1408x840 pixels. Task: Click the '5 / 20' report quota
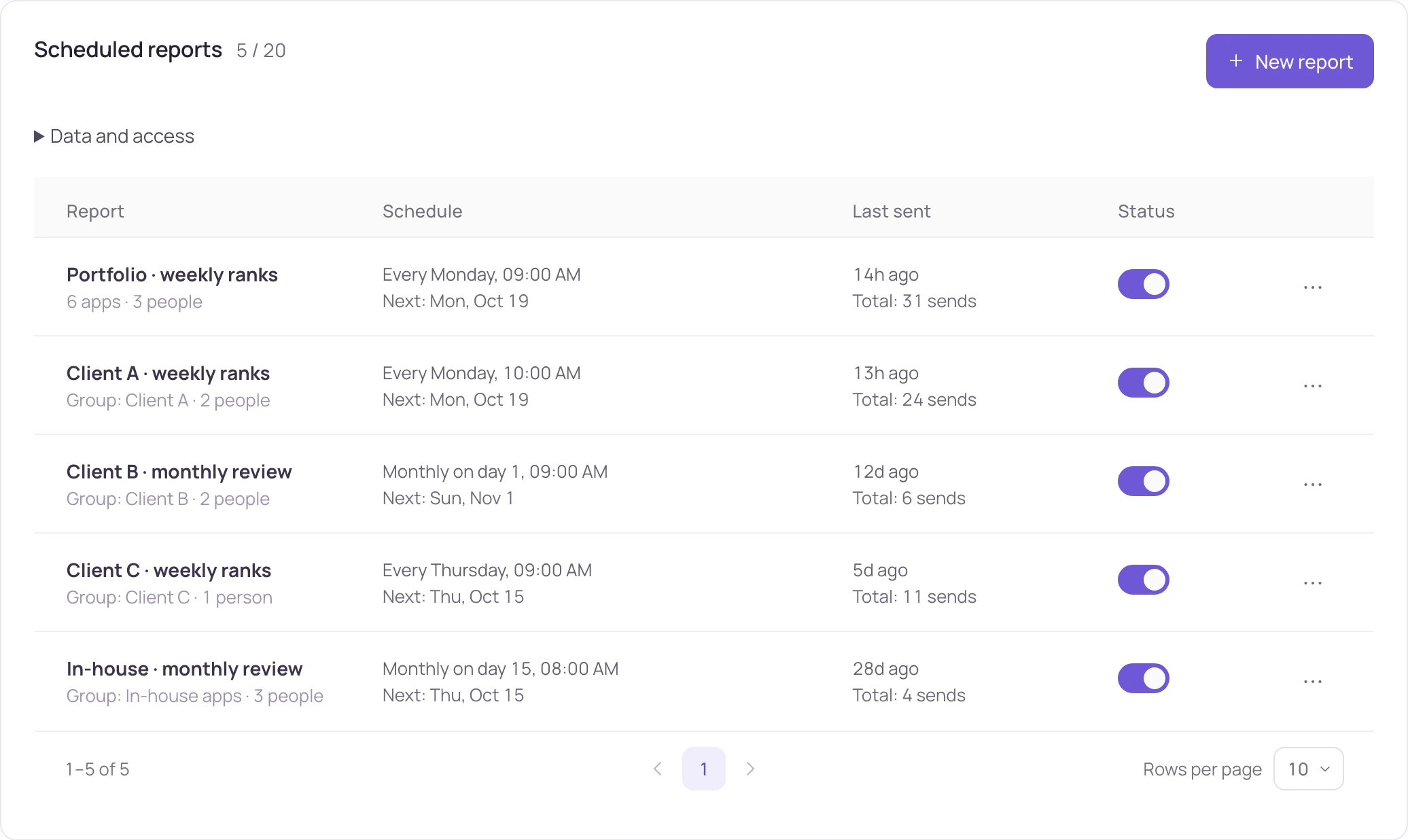[x=261, y=51]
